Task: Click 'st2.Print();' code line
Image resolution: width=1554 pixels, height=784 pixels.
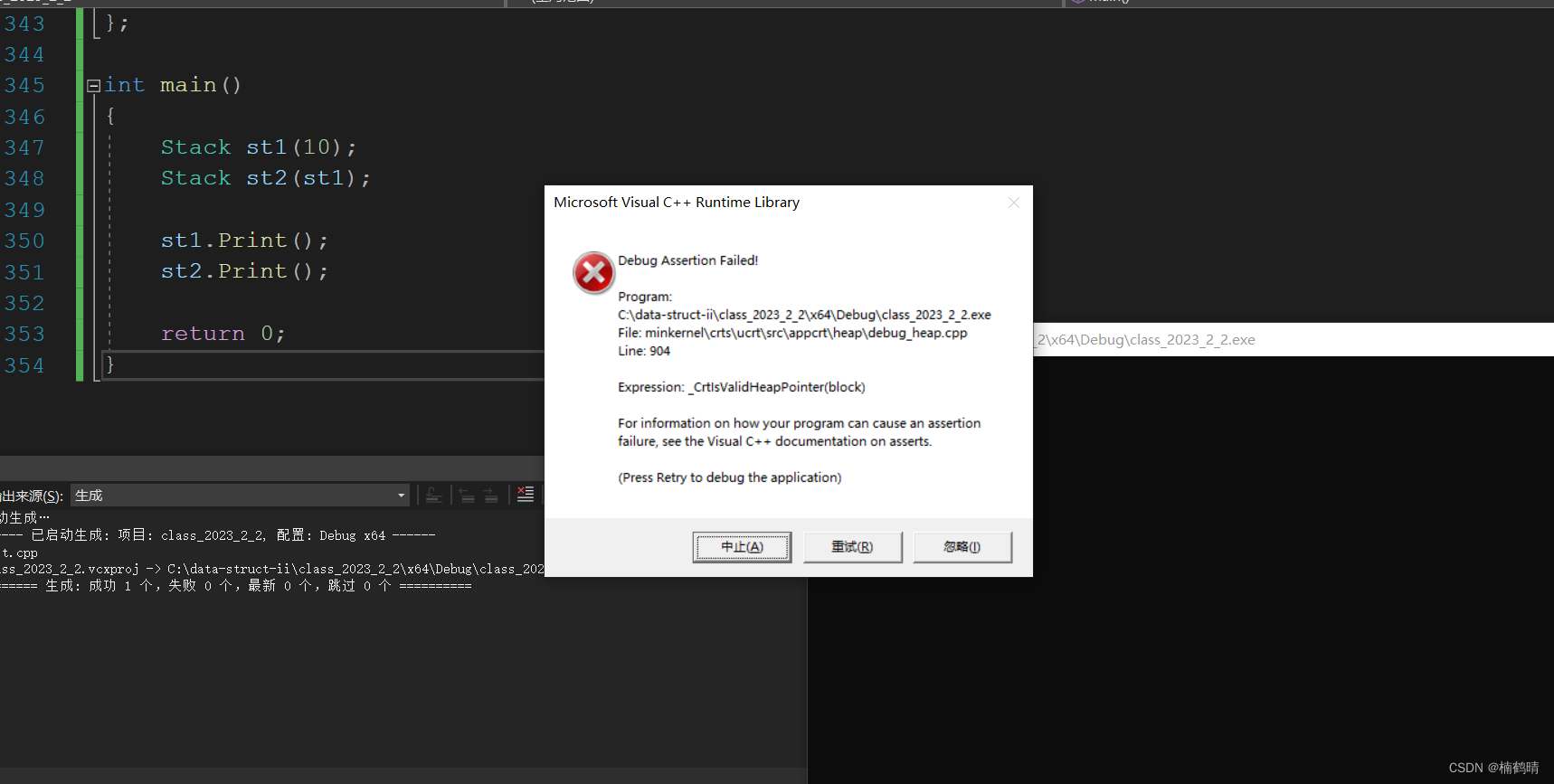Action: coord(244,271)
